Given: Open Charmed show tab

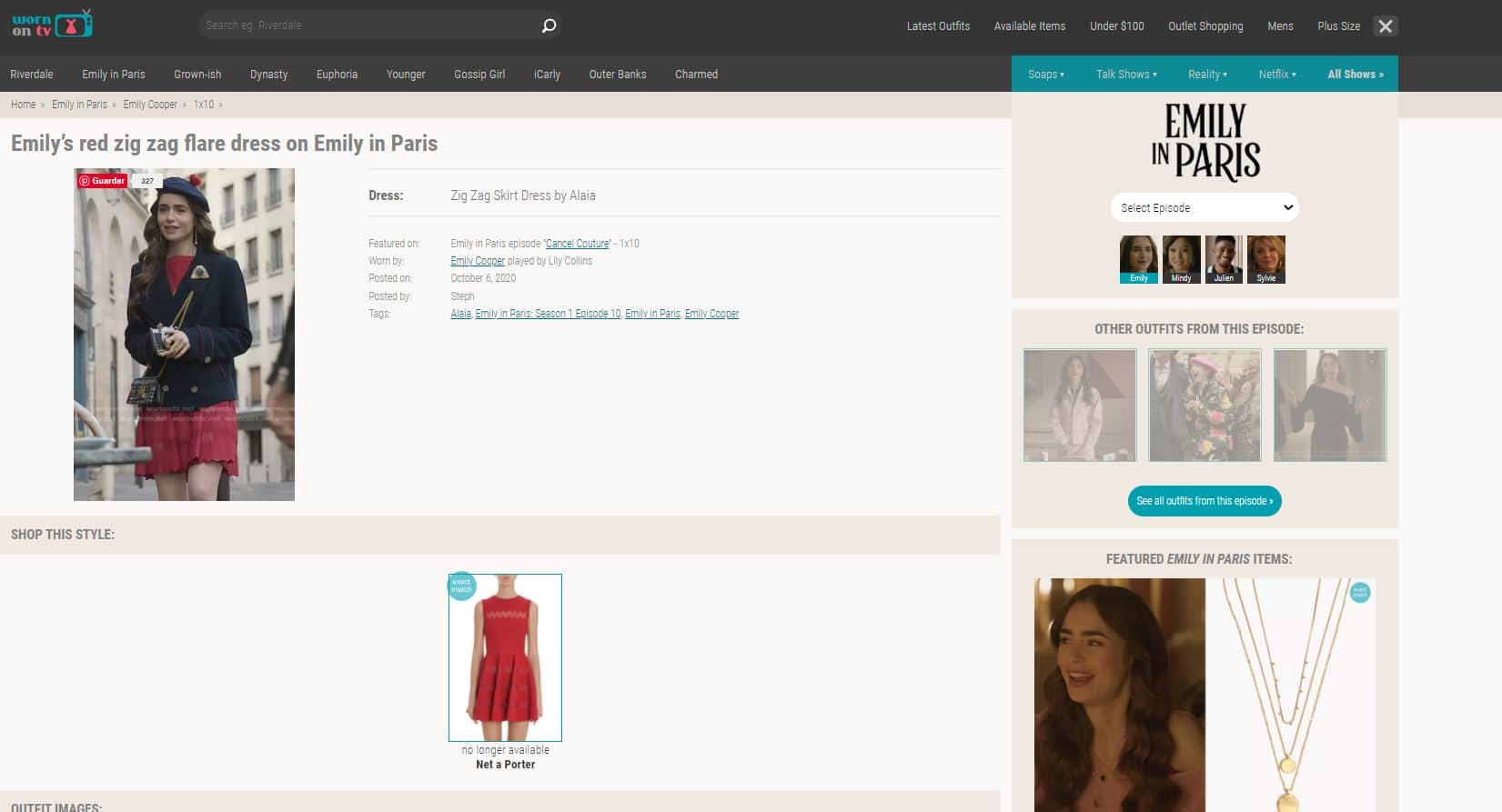Looking at the screenshot, I should [x=696, y=75].
